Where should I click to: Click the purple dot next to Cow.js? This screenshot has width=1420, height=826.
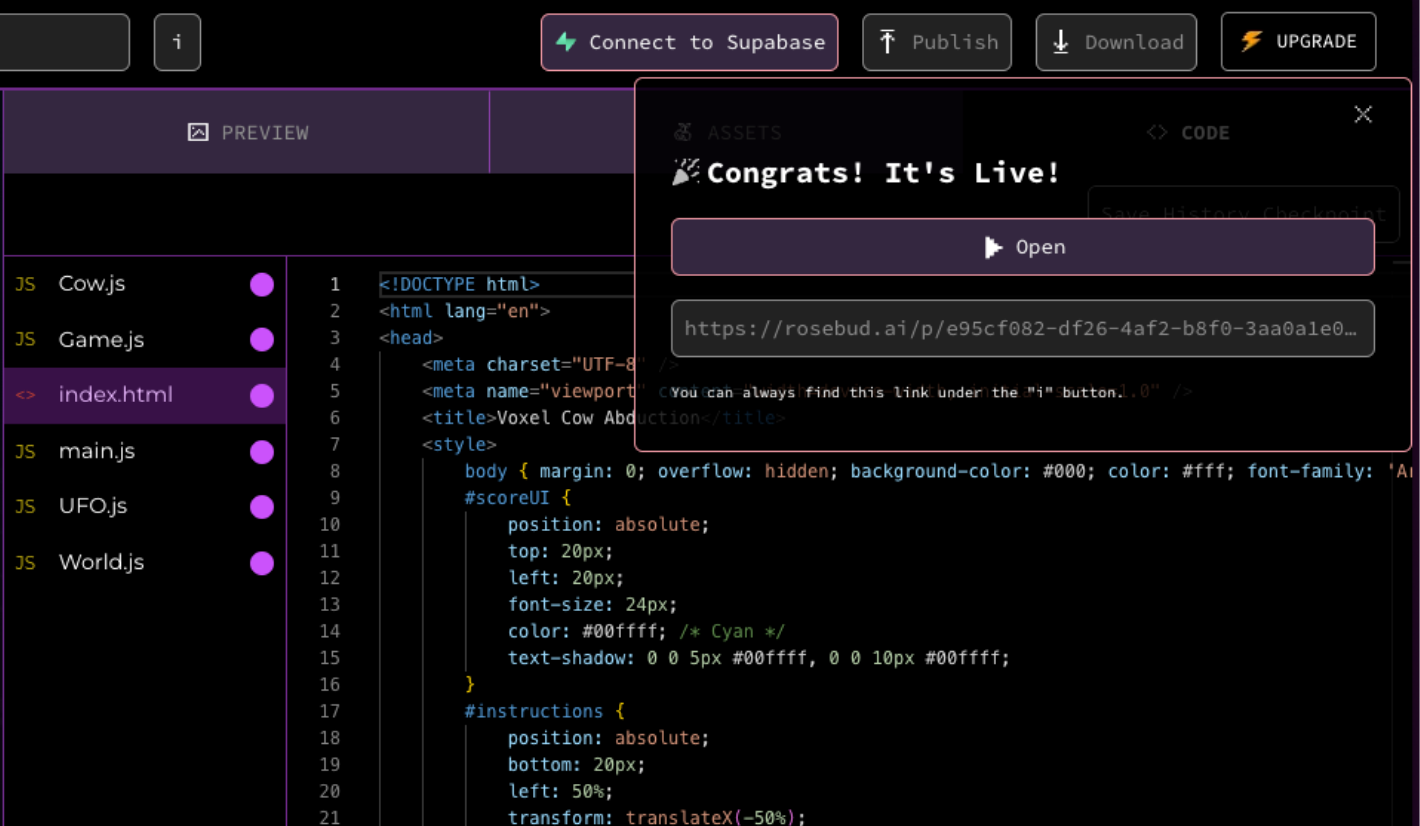coord(262,285)
